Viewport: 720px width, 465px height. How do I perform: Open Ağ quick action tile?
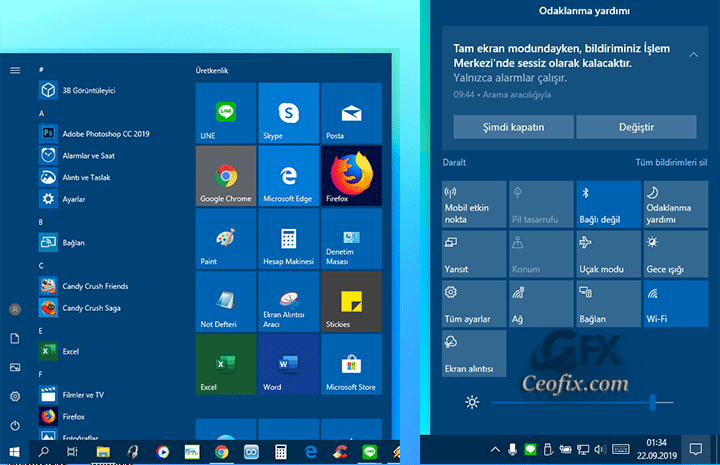[541, 303]
